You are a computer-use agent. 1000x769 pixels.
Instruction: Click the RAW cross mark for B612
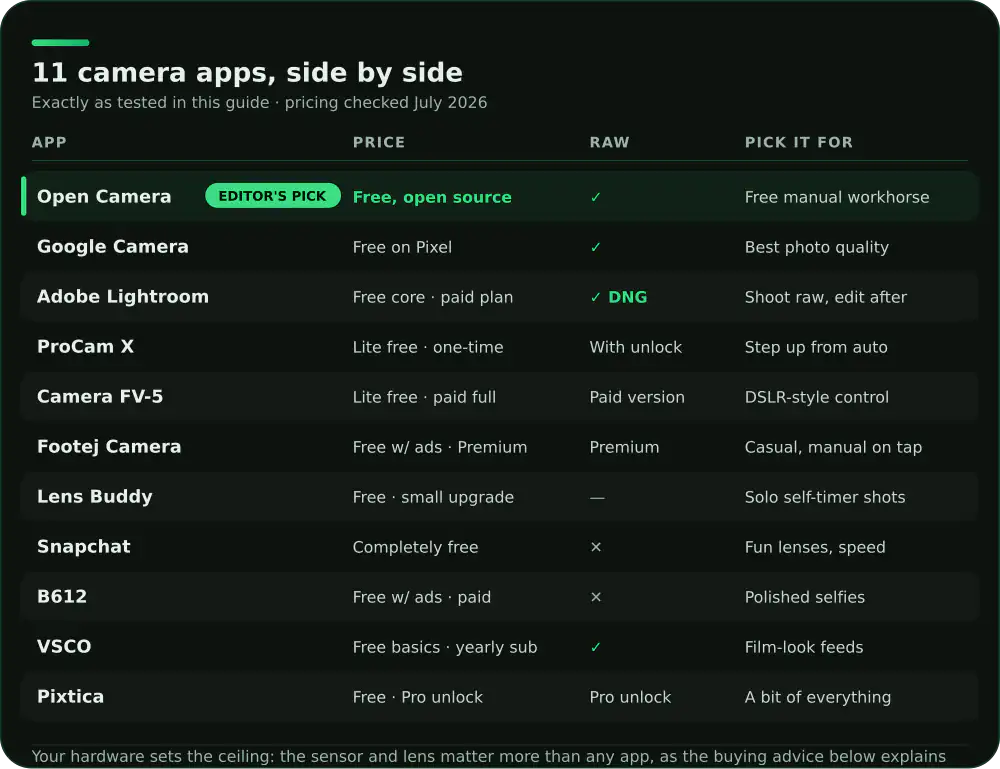pyautogui.click(x=596, y=597)
